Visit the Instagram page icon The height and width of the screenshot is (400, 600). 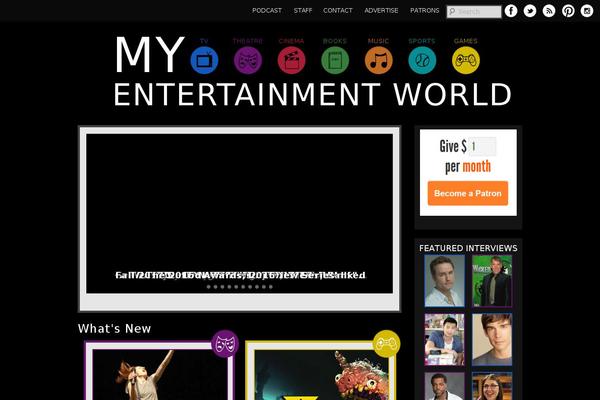coord(587,11)
